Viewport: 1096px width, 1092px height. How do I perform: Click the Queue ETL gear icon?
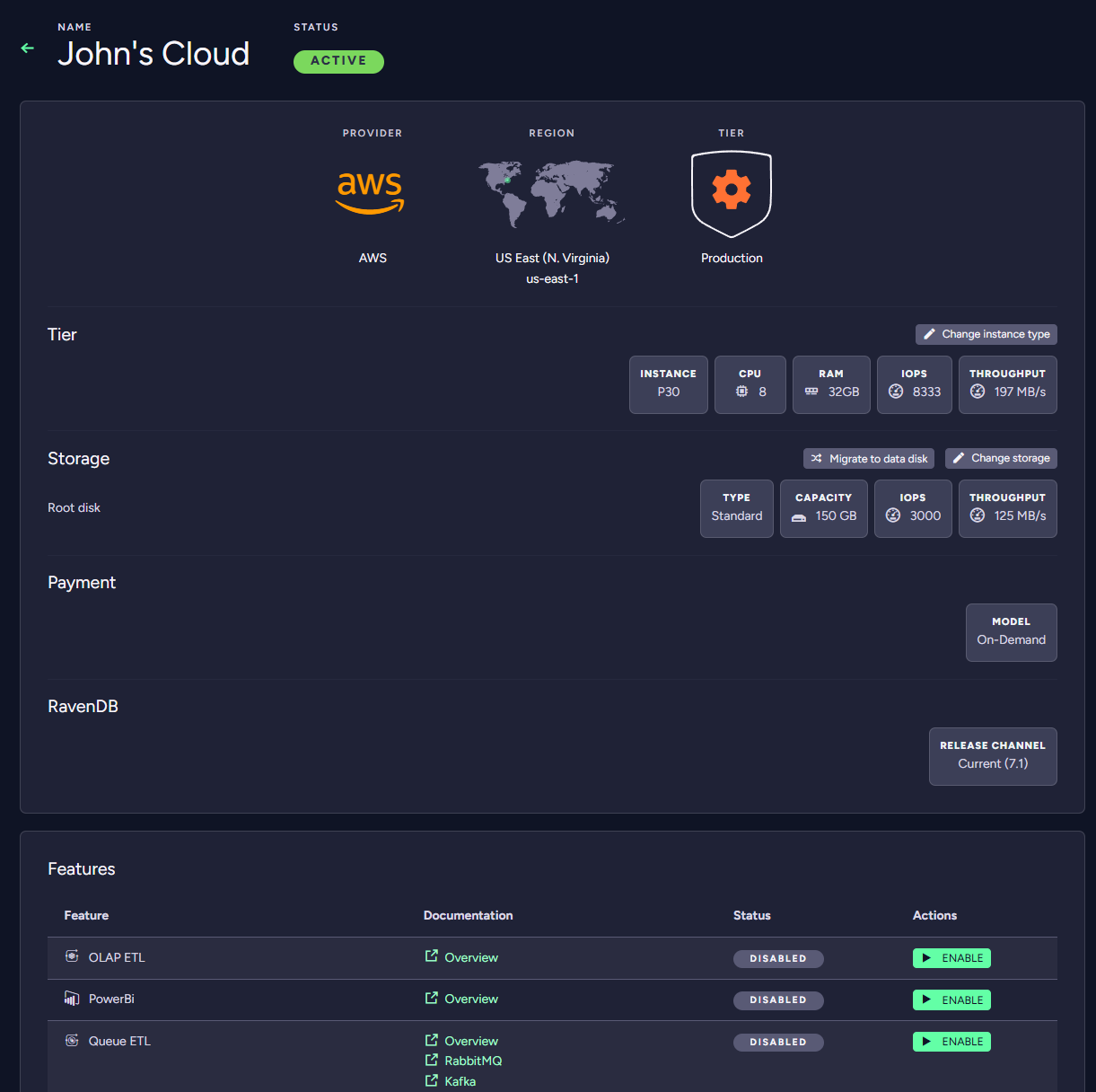(72, 1040)
